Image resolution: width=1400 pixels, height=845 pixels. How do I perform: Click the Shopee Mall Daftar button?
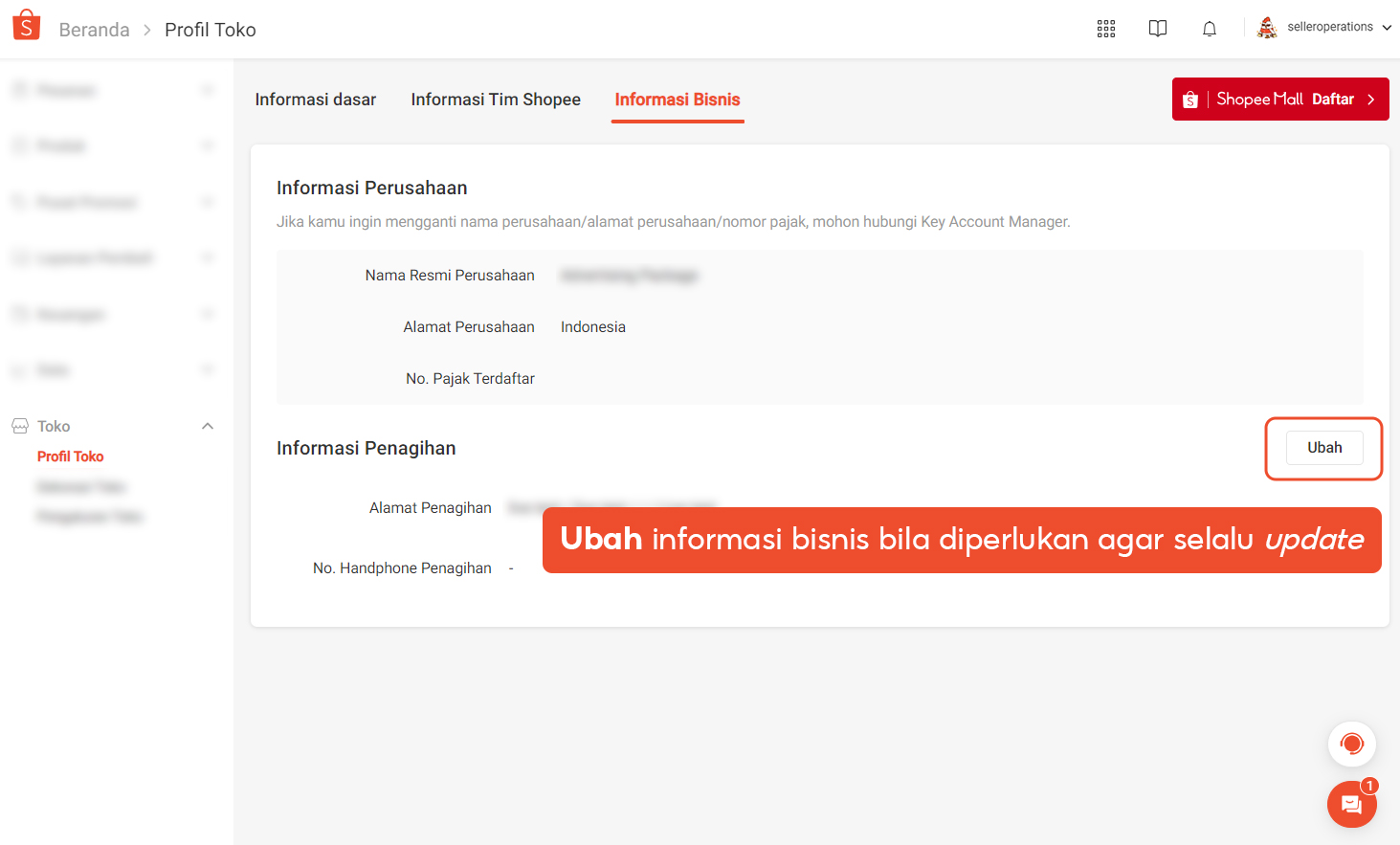click(x=1280, y=100)
